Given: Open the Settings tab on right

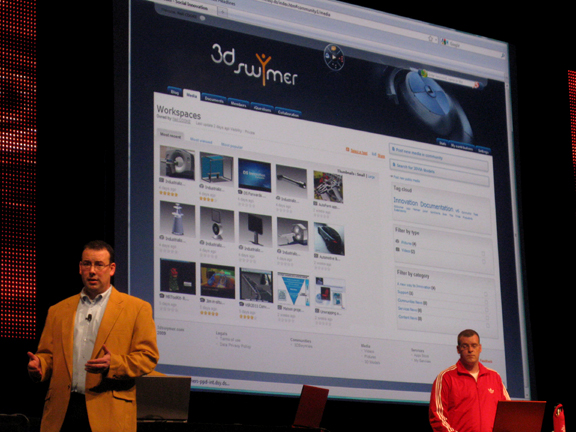Looking at the screenshot, I should coord(483,150).
